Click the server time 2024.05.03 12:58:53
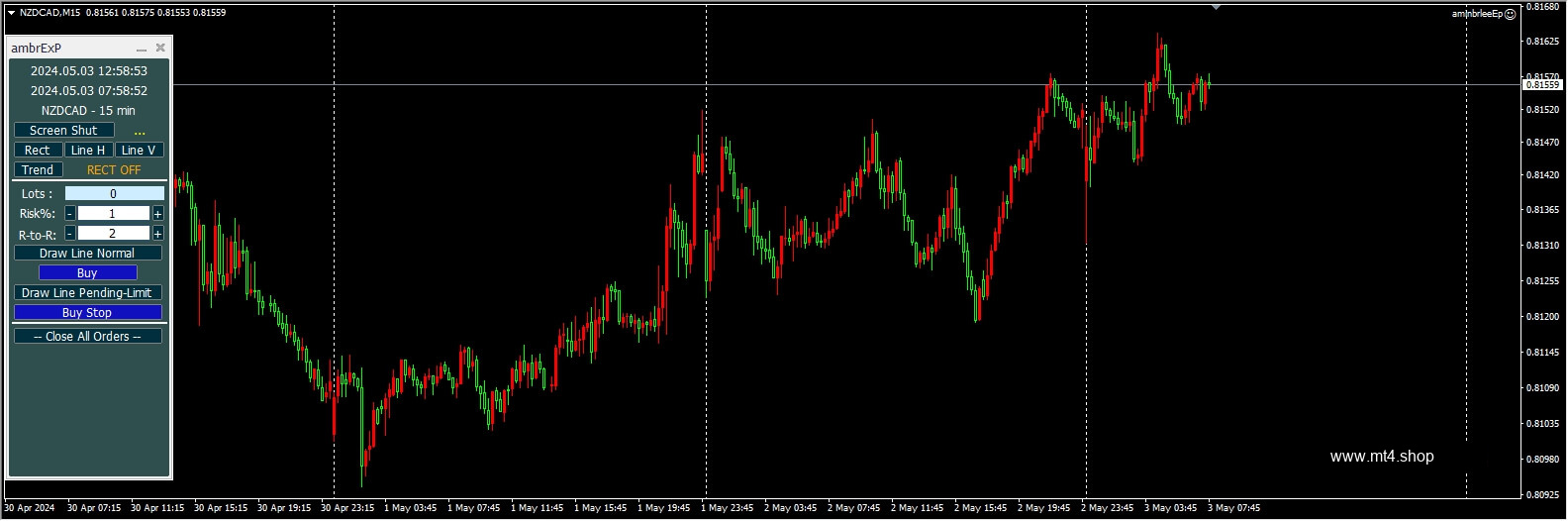1568x521 pixels. pyautogui.click(x=89, y=71)
